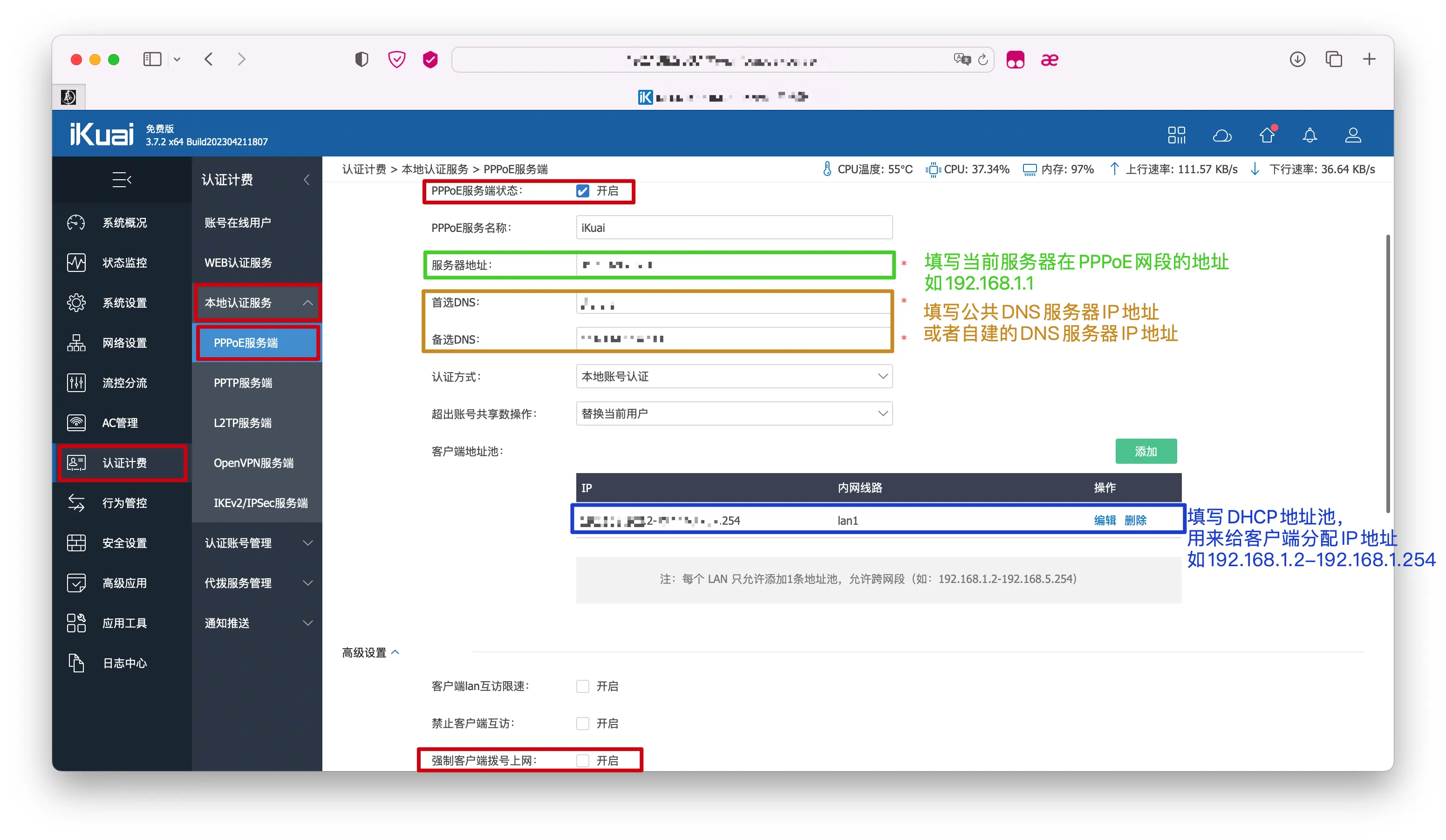Show Safari downloads

point(1297,59)
